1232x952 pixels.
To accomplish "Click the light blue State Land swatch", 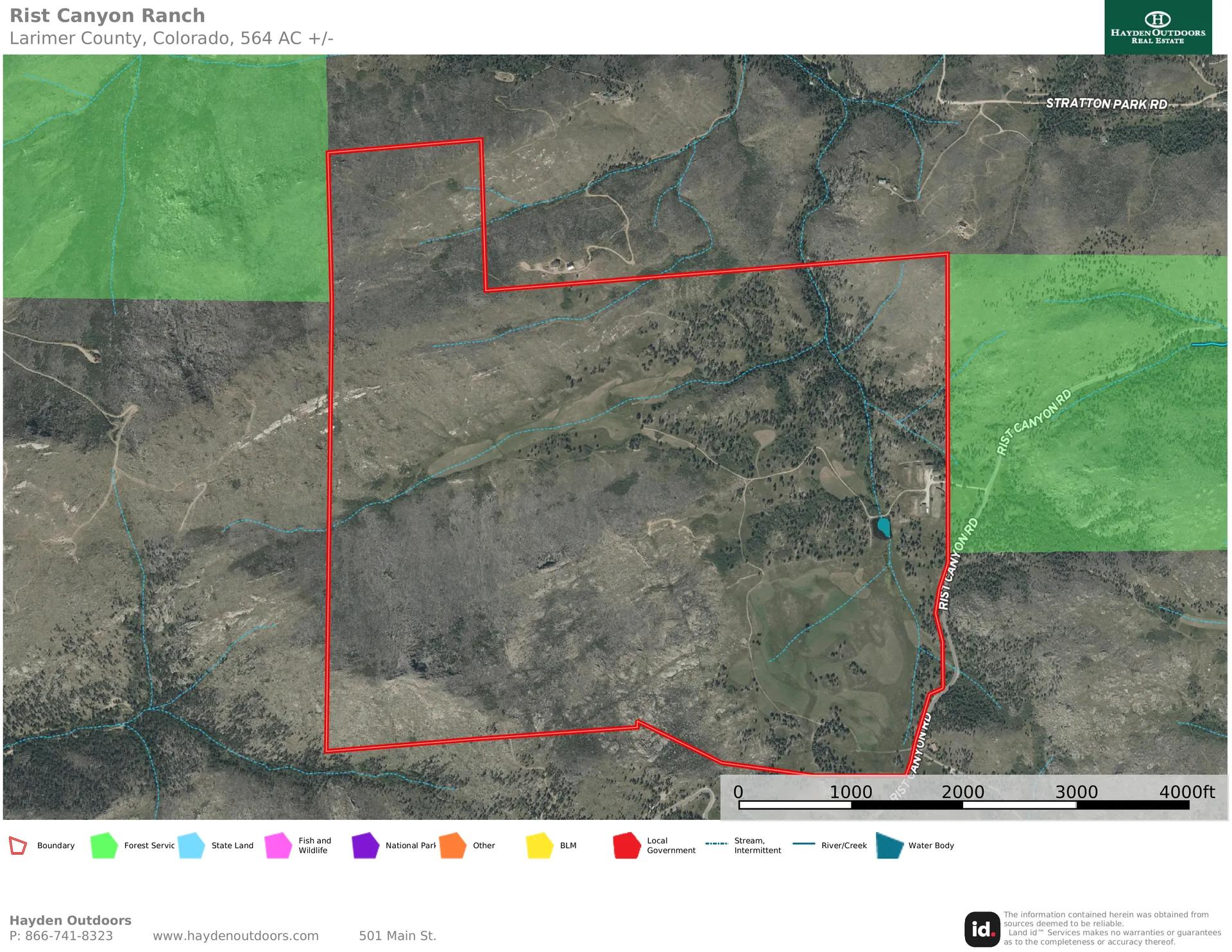I will tap(191, 846).
